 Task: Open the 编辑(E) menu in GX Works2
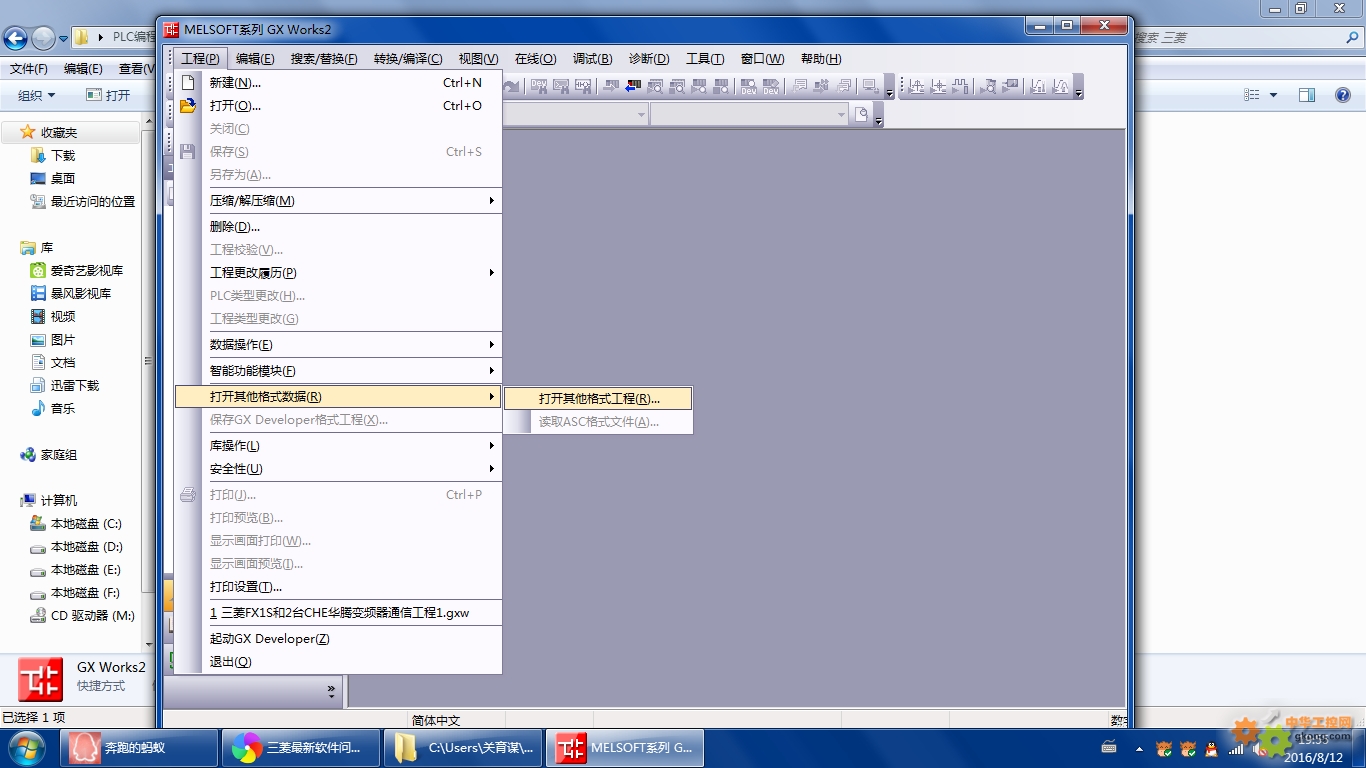pos(255,59)
